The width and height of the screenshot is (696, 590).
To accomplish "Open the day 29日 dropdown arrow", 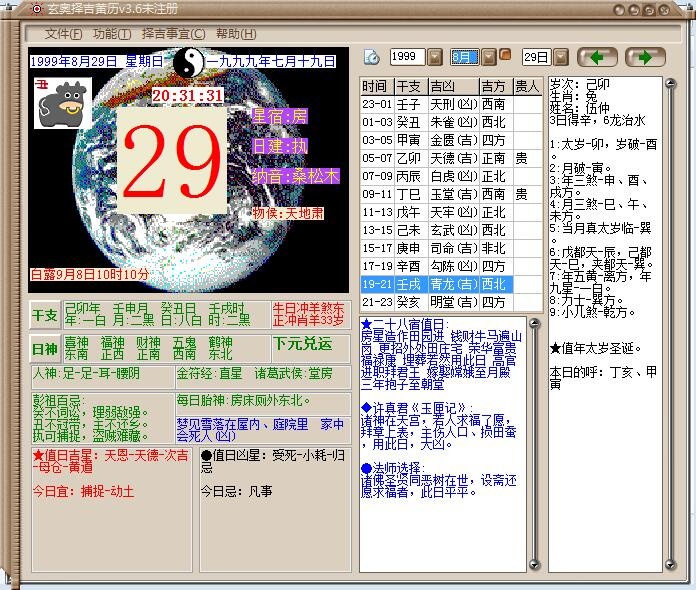I will pos(561,57).
